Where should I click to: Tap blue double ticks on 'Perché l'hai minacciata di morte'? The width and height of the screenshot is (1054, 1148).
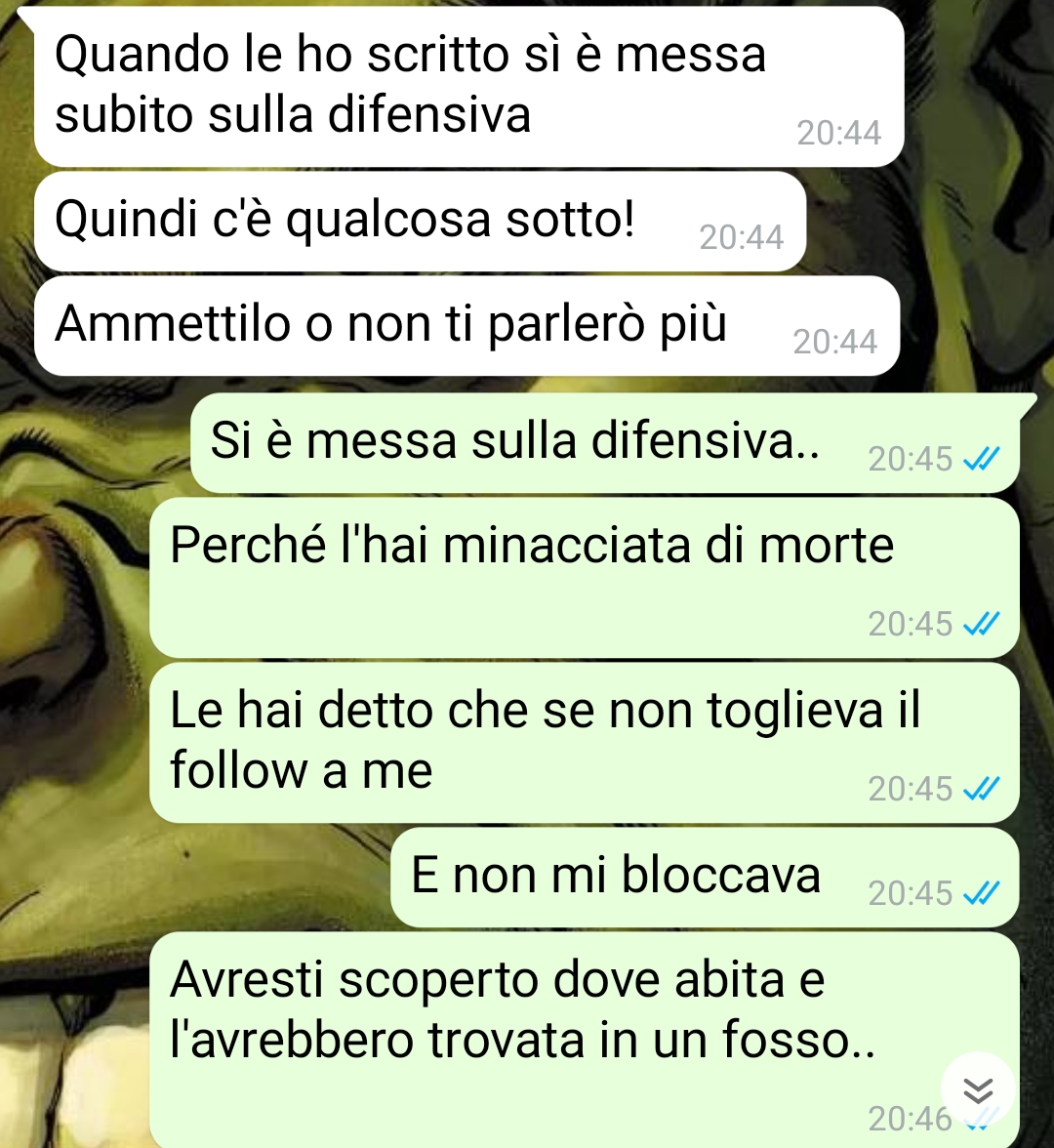pos(982,625)
